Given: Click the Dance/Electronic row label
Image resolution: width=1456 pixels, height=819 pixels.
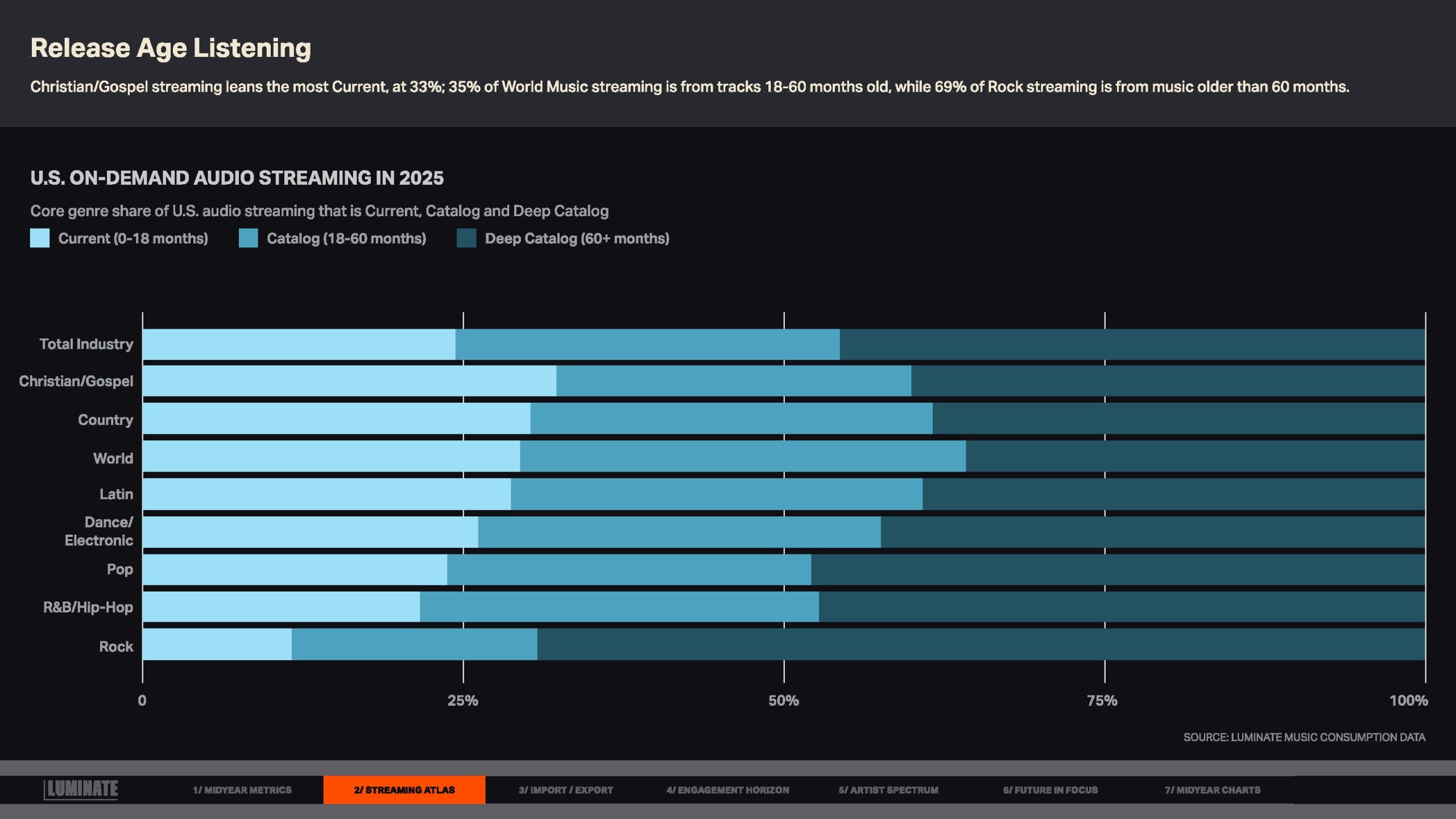Looking at the screenshot, I should pyautogui.click(x=98, y=531).
